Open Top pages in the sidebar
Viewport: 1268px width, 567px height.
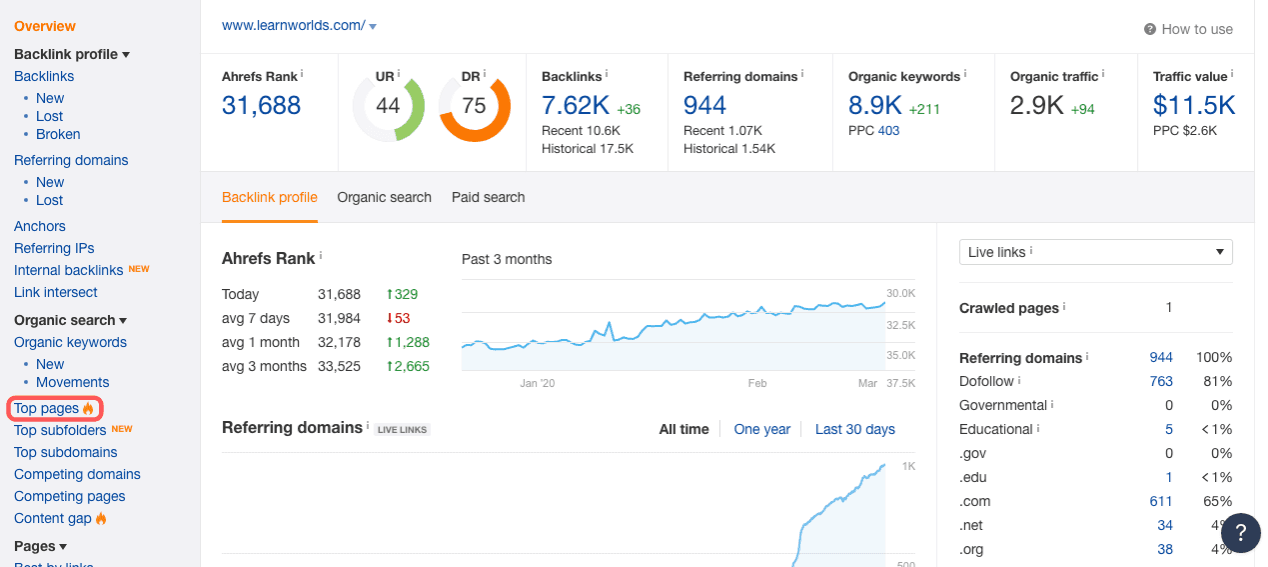click(x=46, y=408)
